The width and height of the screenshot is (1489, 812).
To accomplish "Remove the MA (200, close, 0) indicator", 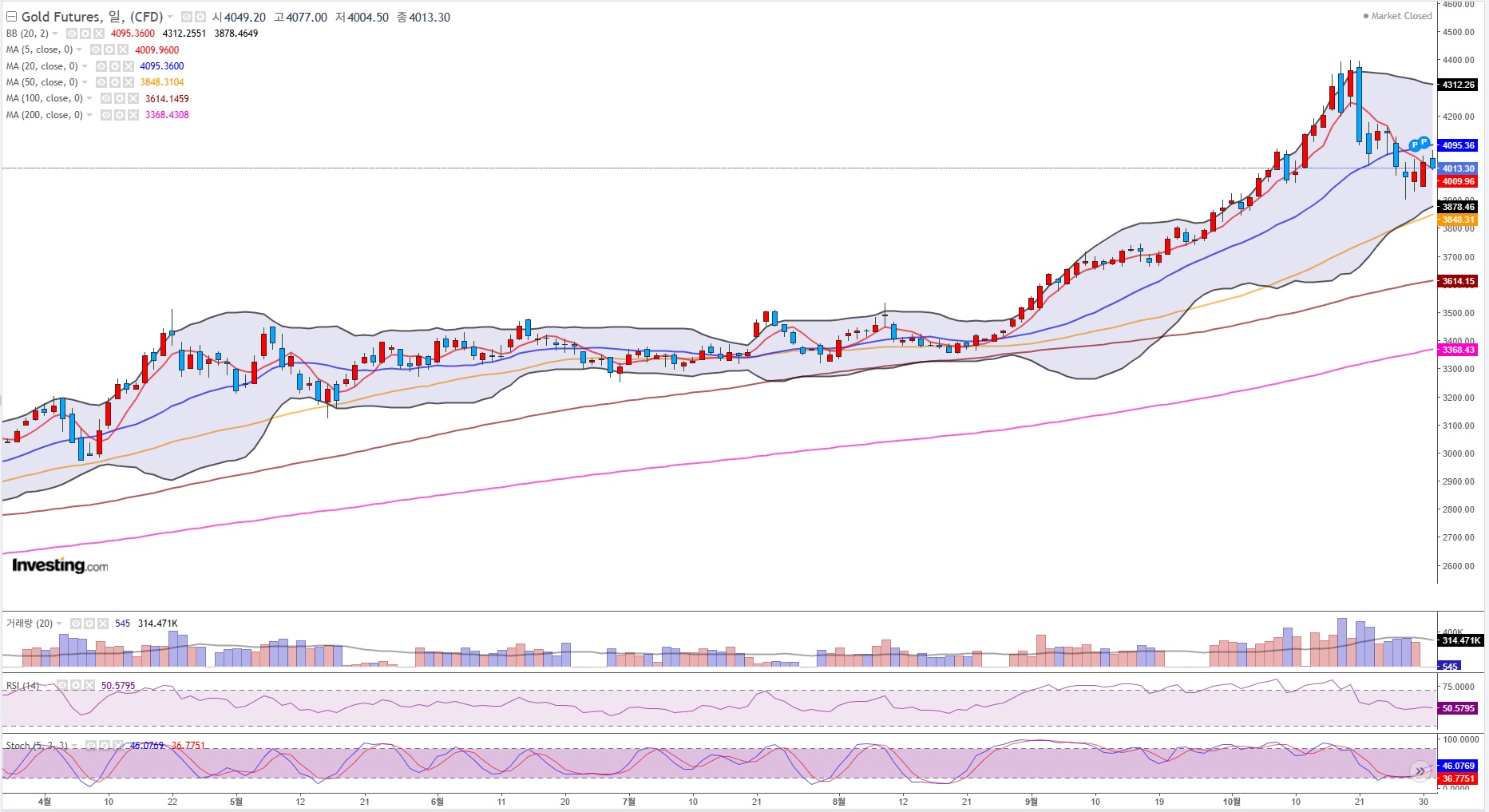I will point(133,115).
